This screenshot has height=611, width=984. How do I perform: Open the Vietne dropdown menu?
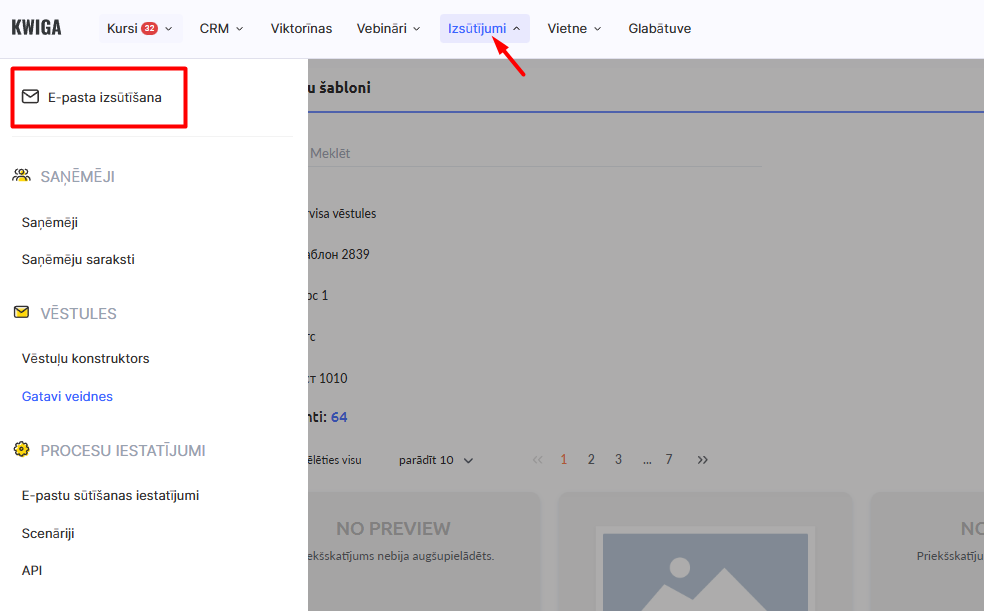pos(574,28)
